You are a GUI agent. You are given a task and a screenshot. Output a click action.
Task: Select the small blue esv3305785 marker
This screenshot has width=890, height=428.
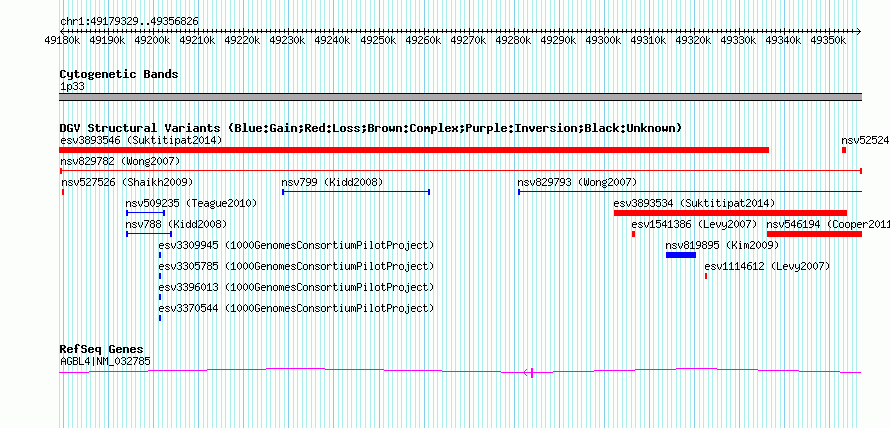160,276
